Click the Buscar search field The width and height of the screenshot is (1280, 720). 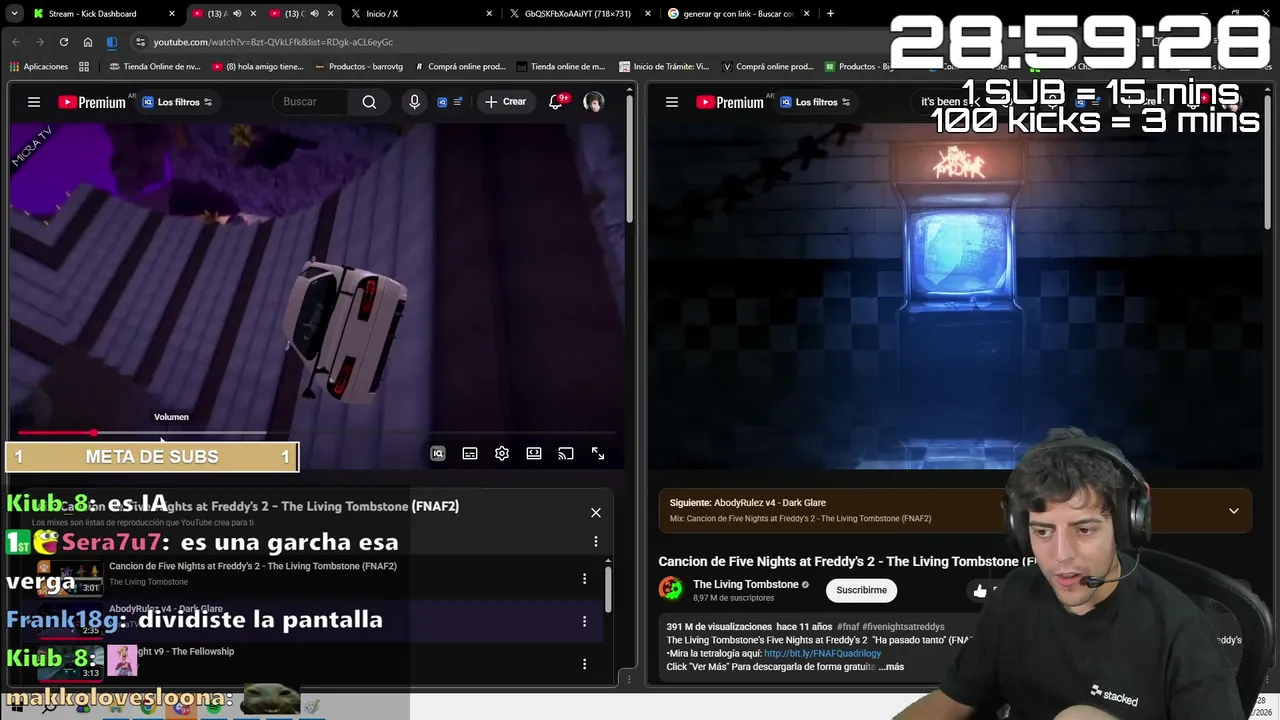point(312,102)
